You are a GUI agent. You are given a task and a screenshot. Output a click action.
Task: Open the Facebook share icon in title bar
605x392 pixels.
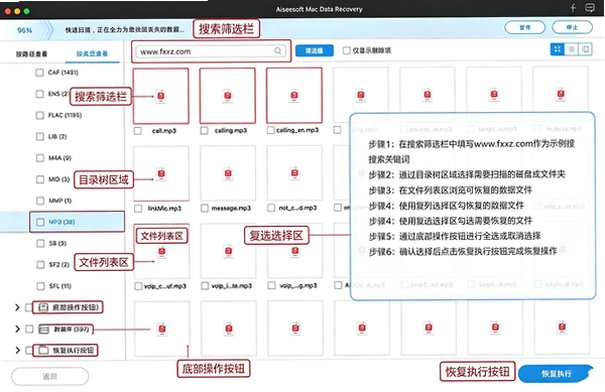pos(573,8)
